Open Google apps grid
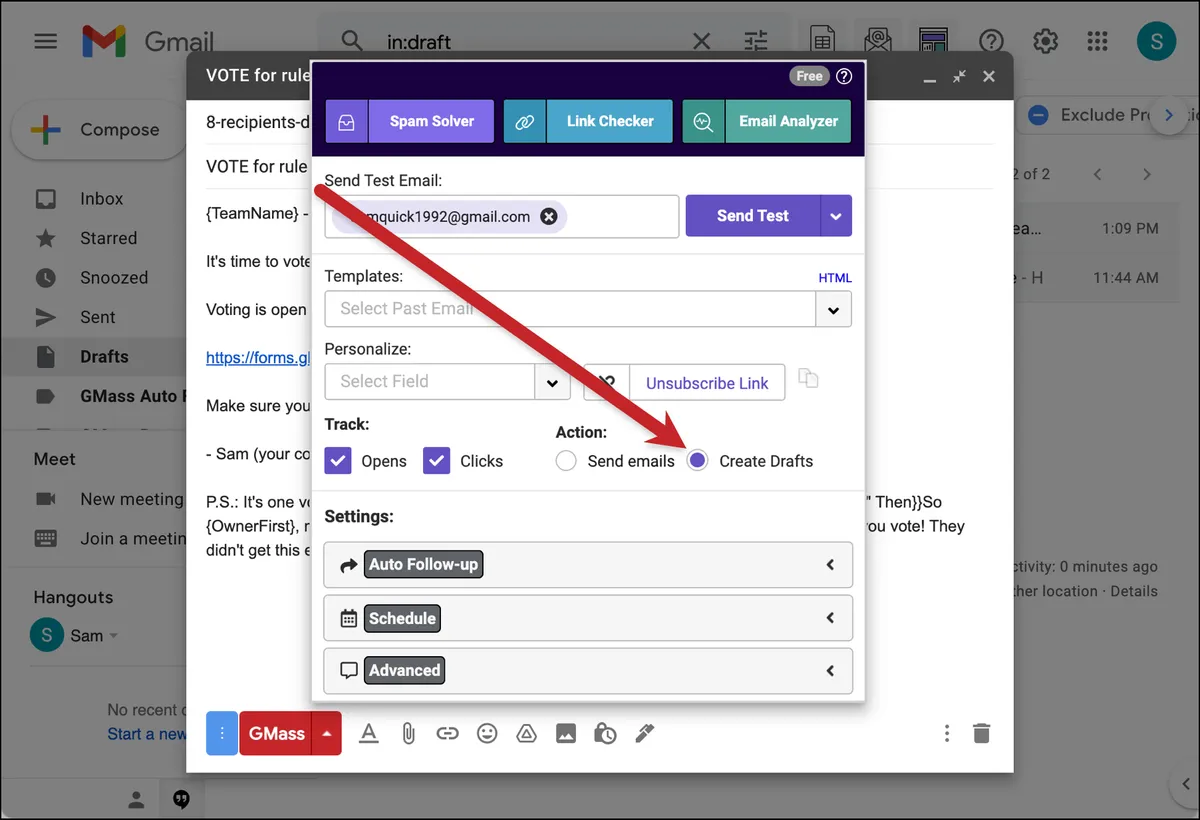Image resolution: width=1200 pixels, height=820 pixels. click(1098, 41)
